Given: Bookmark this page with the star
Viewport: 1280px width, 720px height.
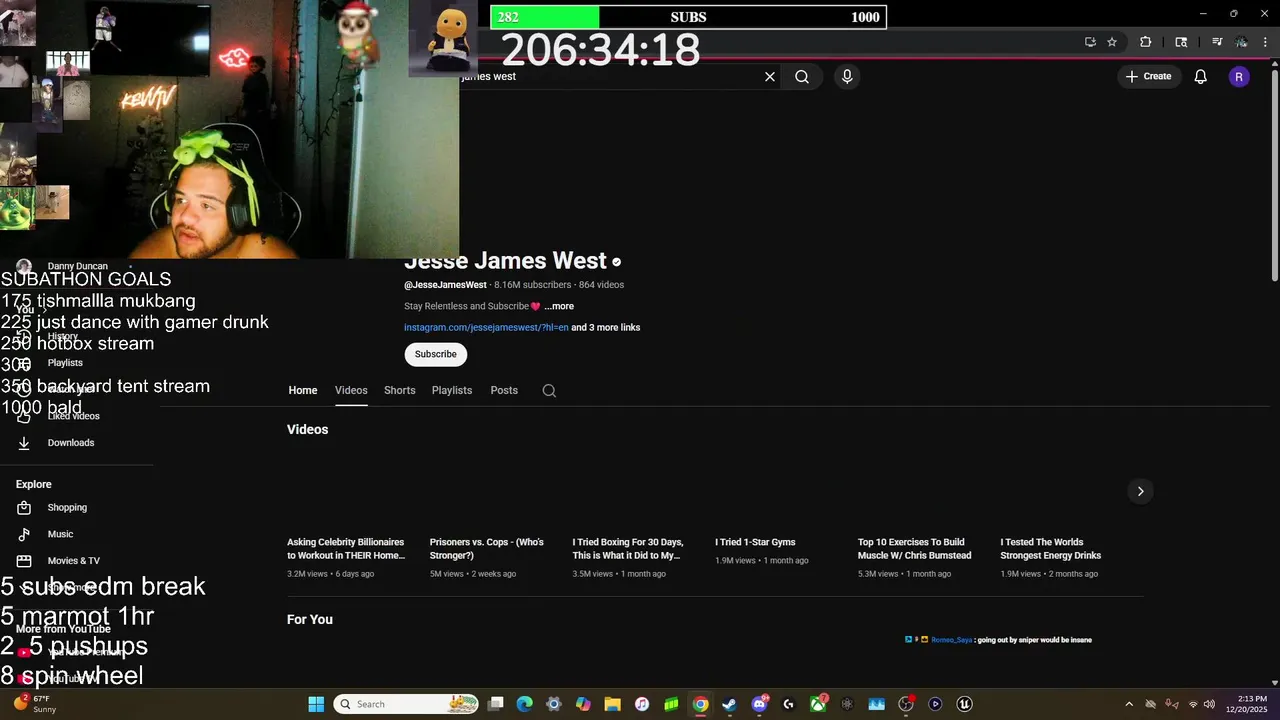Looking at the screenshot, I should (x=1112, y=42).
